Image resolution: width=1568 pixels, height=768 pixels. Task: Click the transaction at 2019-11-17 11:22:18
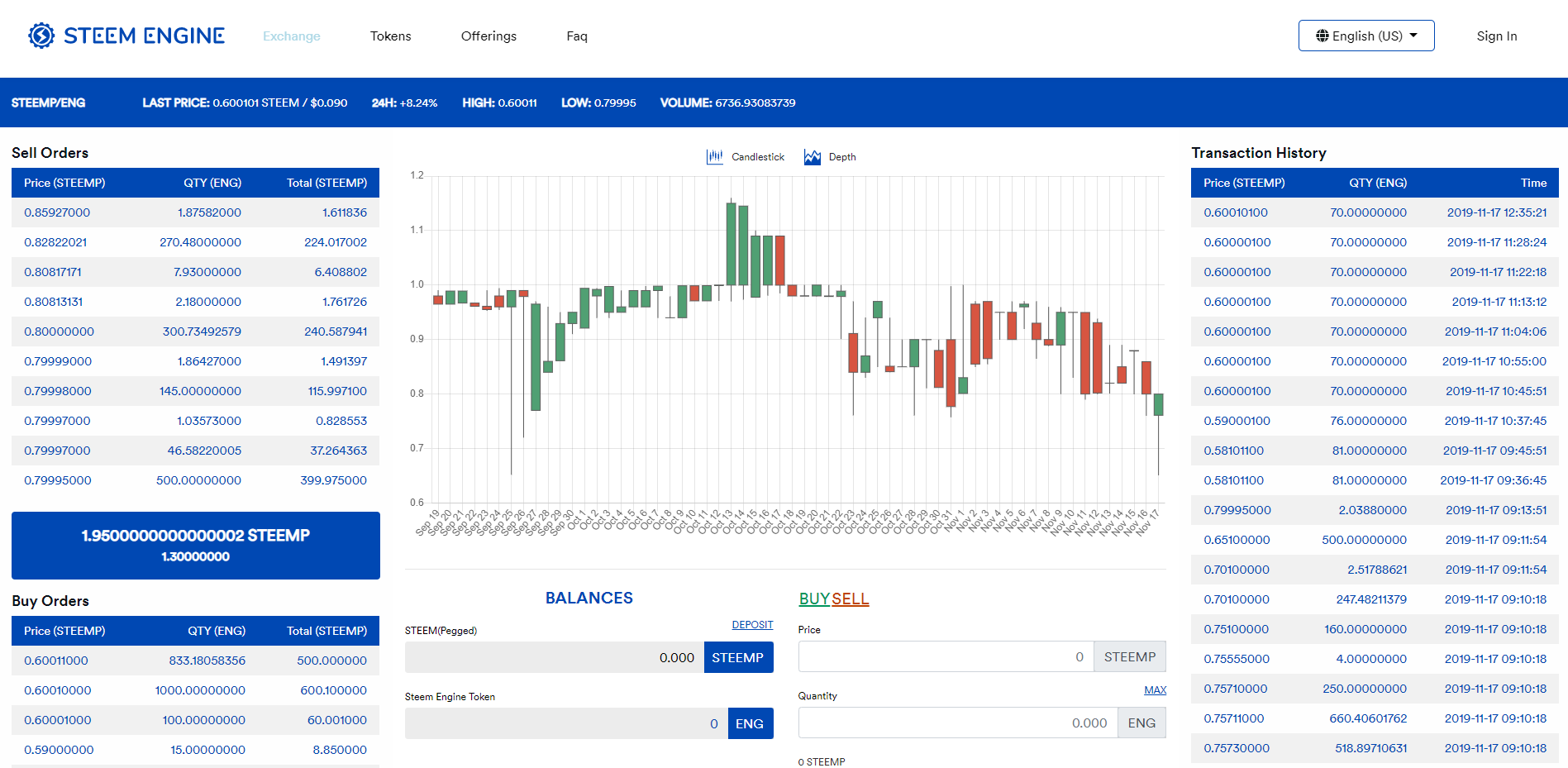[x=1375, y=272]
